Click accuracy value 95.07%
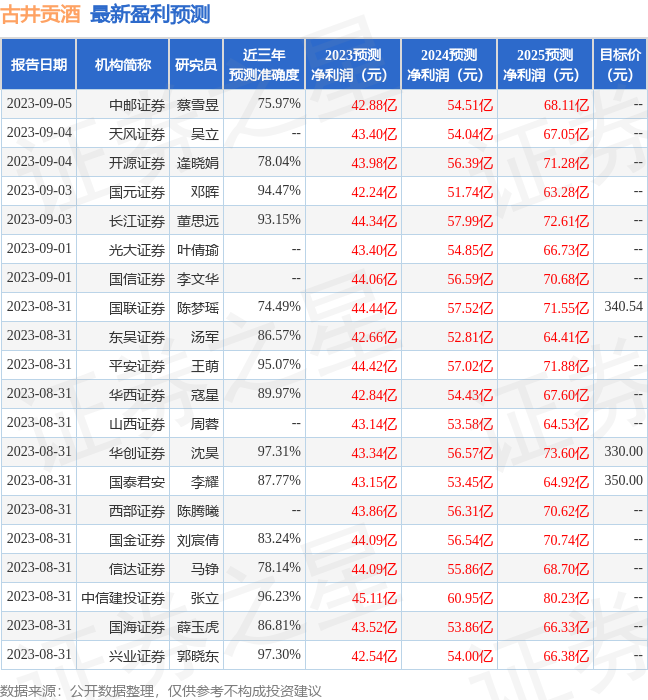The height and width of the screenshot is (700, 648). tap(279, 364)
